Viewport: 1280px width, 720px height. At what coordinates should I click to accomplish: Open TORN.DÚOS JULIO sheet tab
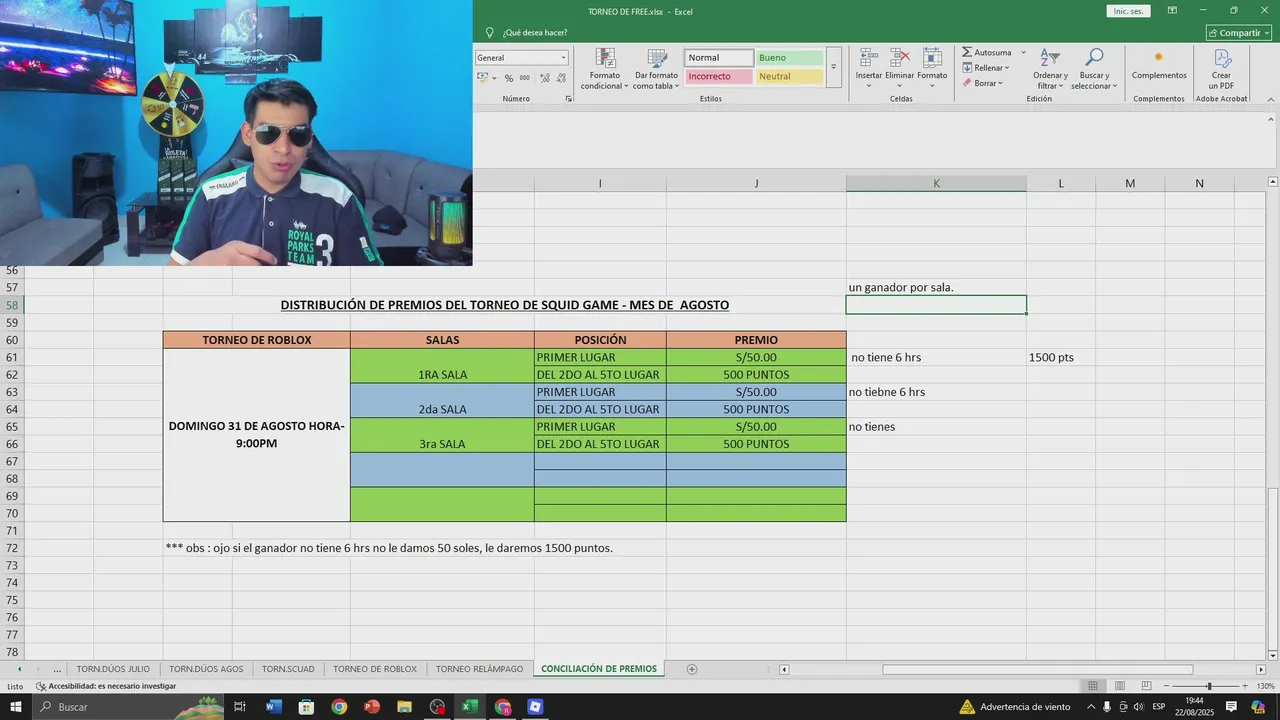pos(113,669)
